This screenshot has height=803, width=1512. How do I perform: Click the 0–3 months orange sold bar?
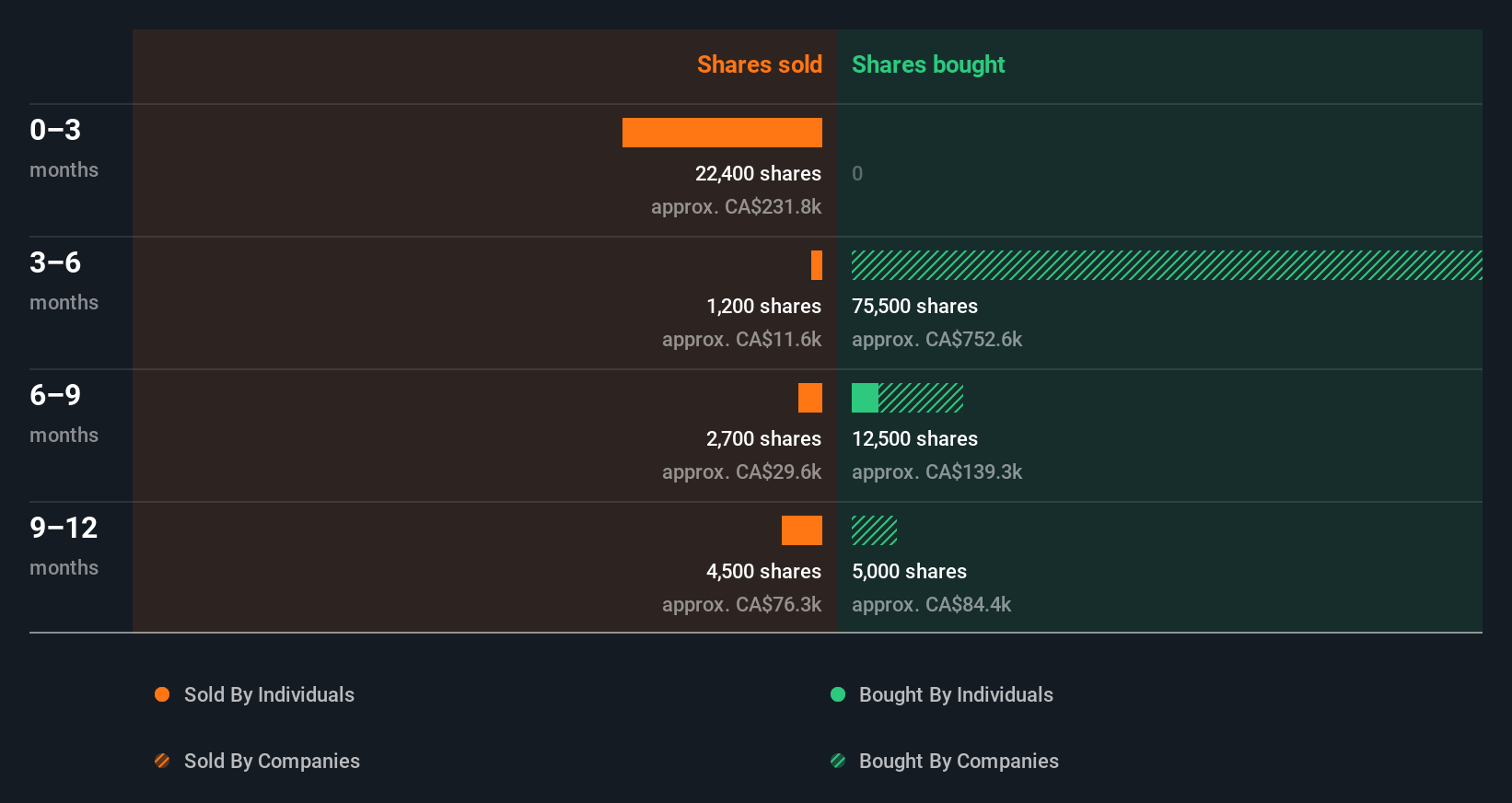pos(722,133)
